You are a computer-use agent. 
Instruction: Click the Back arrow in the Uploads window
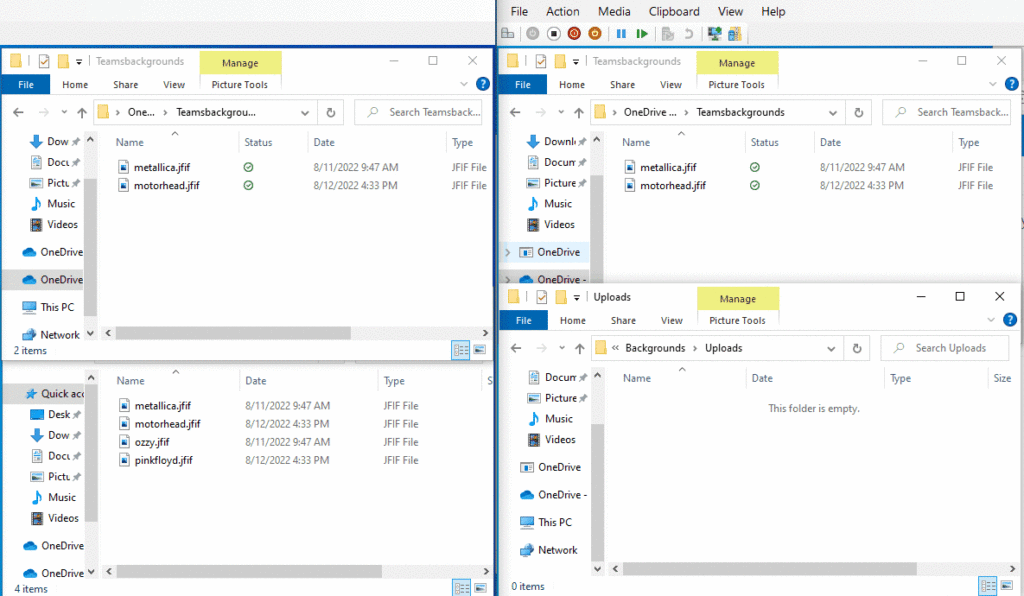coord(515,347)
